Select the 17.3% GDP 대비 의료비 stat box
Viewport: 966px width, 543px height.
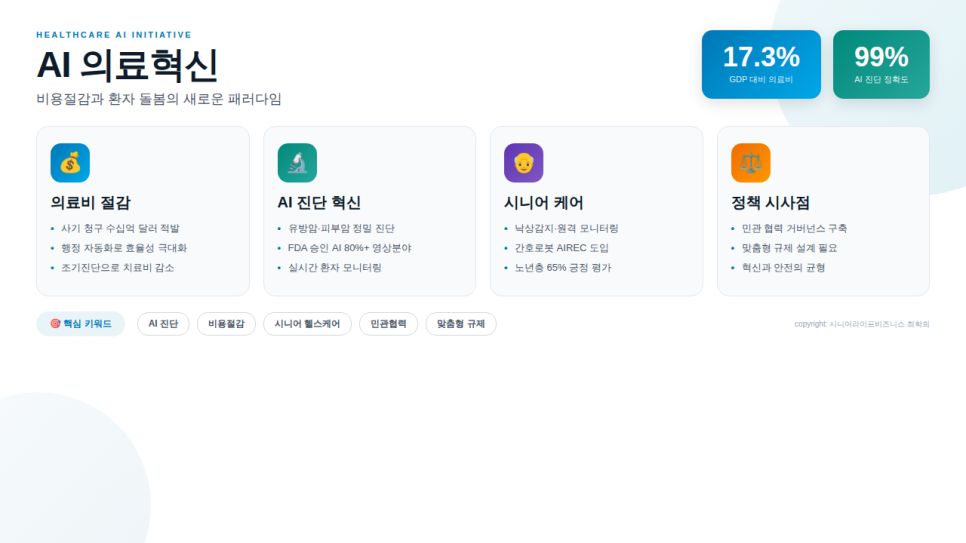(761, 65)
